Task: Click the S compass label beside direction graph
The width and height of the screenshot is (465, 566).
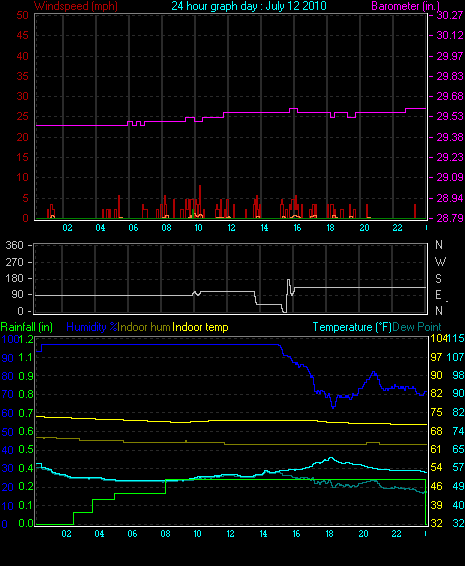Action: click(439, 278)
